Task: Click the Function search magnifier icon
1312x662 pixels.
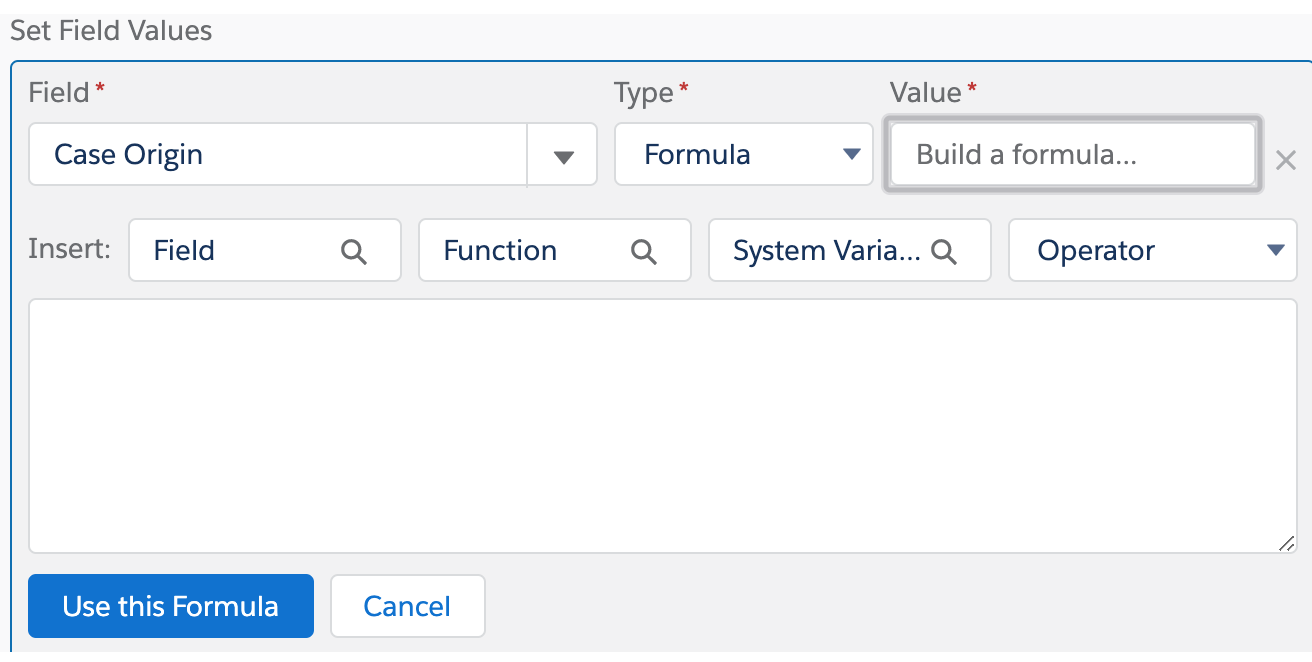Action: click(x=644, y=250)
